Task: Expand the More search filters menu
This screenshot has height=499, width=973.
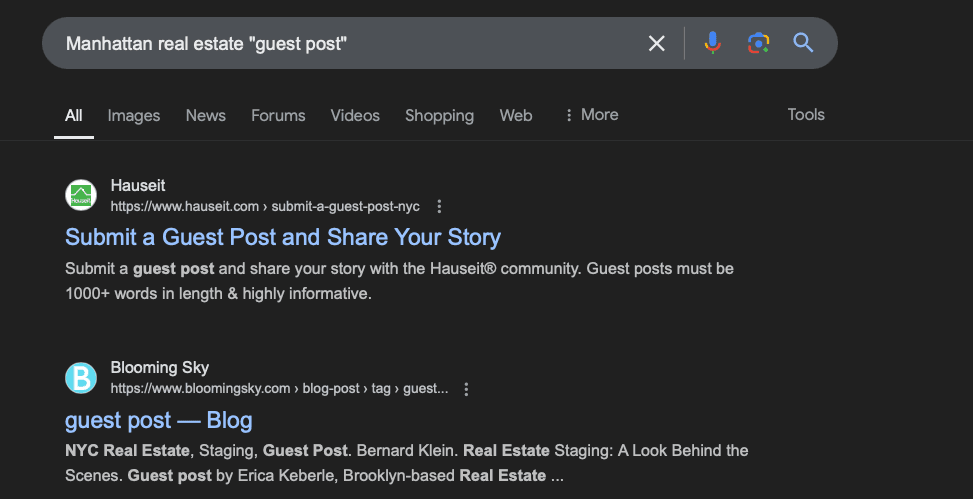Action: coord(591,115)
